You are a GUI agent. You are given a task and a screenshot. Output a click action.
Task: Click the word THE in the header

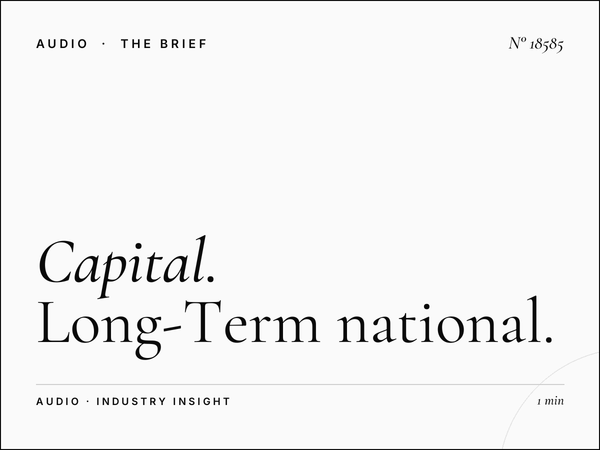pyautogui.click(x=136, y=44)
